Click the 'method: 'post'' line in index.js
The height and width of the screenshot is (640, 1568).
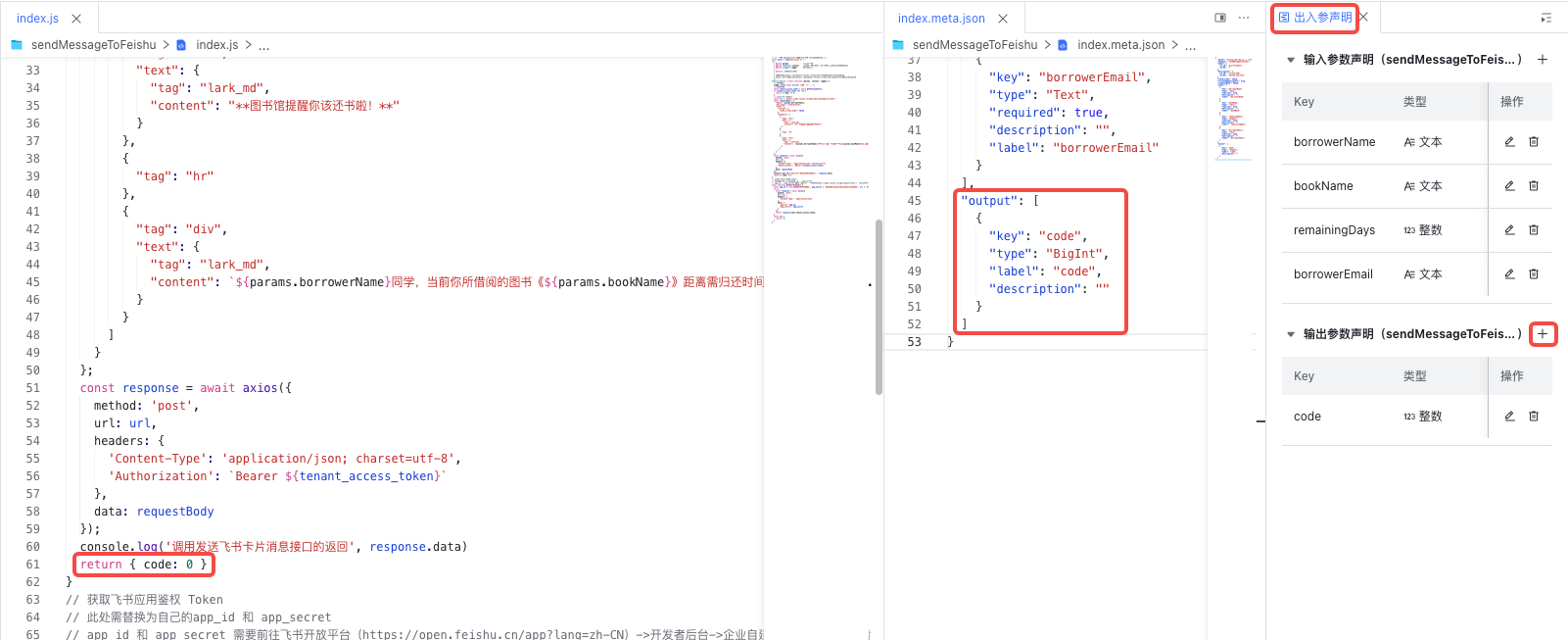[x=147, y=406]
